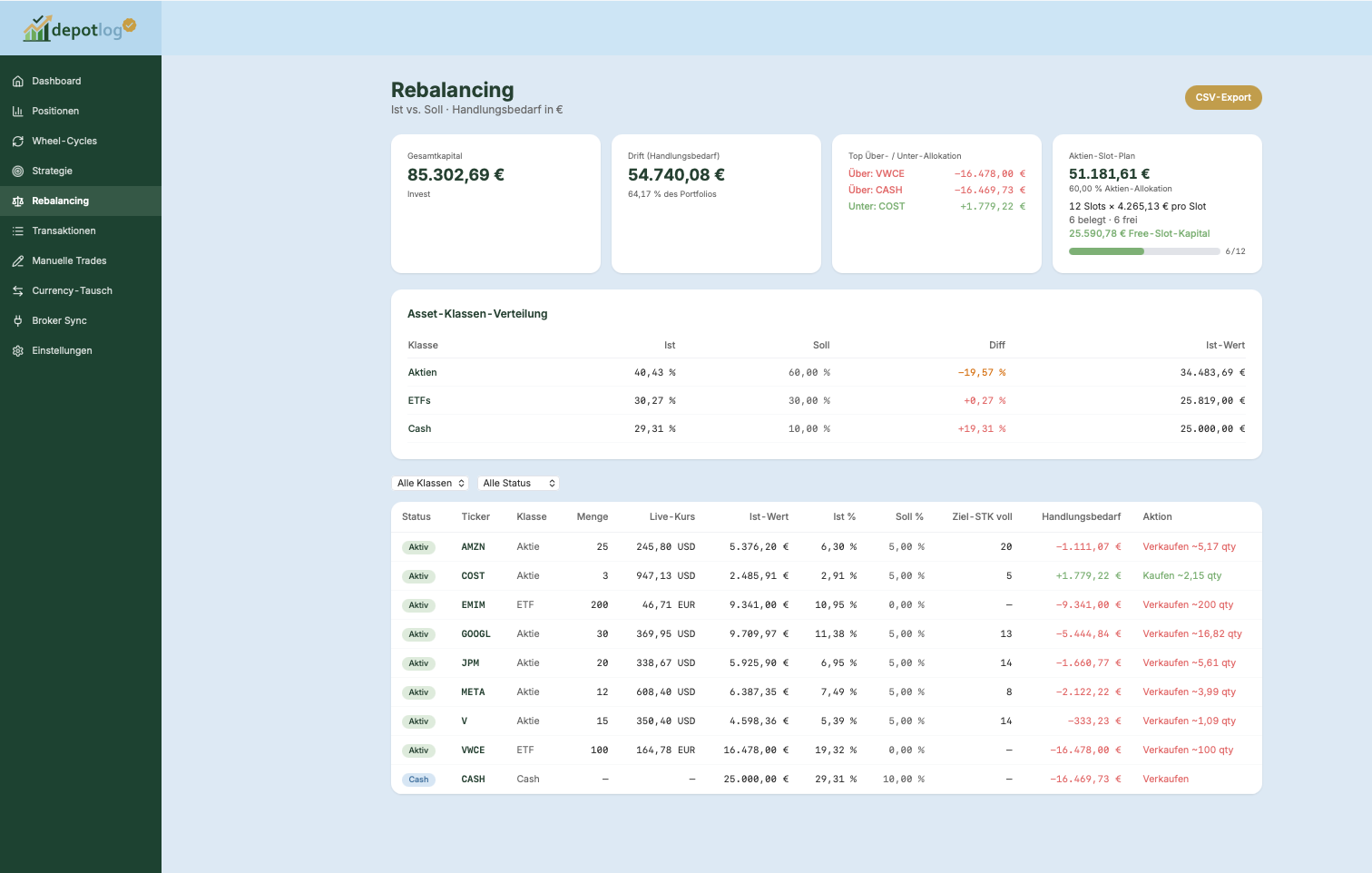Export data with CSV-Export button
The image size is (1372, 873).
[1223, 97]
